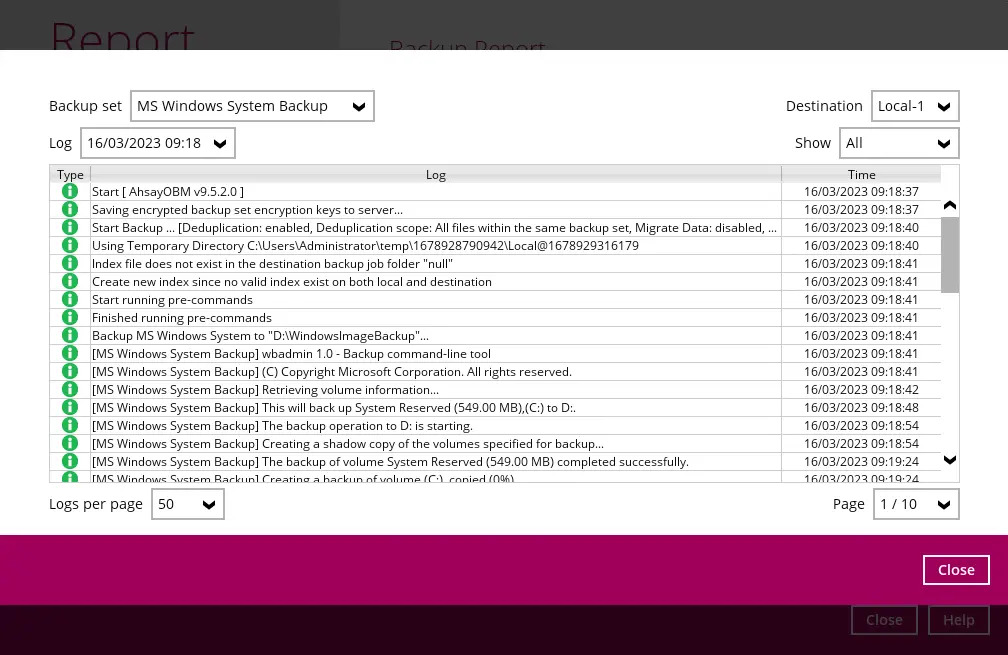Click the Close button in magenta bar

[x=955, y=569]
